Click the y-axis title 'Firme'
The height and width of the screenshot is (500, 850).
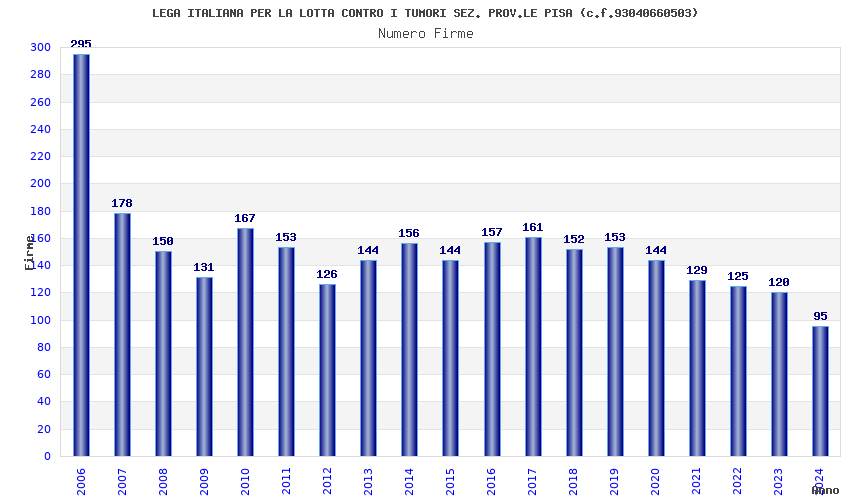click(30, 253)
